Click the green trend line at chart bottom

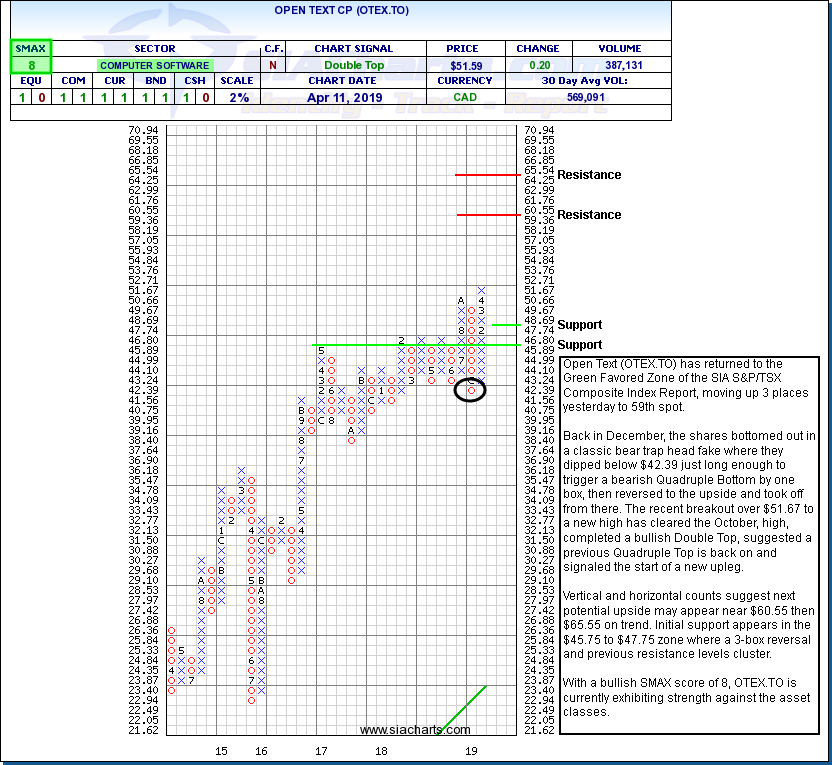click(463, 707)
